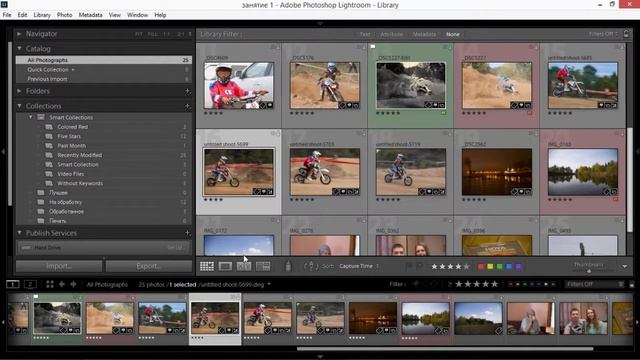Select Attribute tab in Library Filter

[391, 34]
